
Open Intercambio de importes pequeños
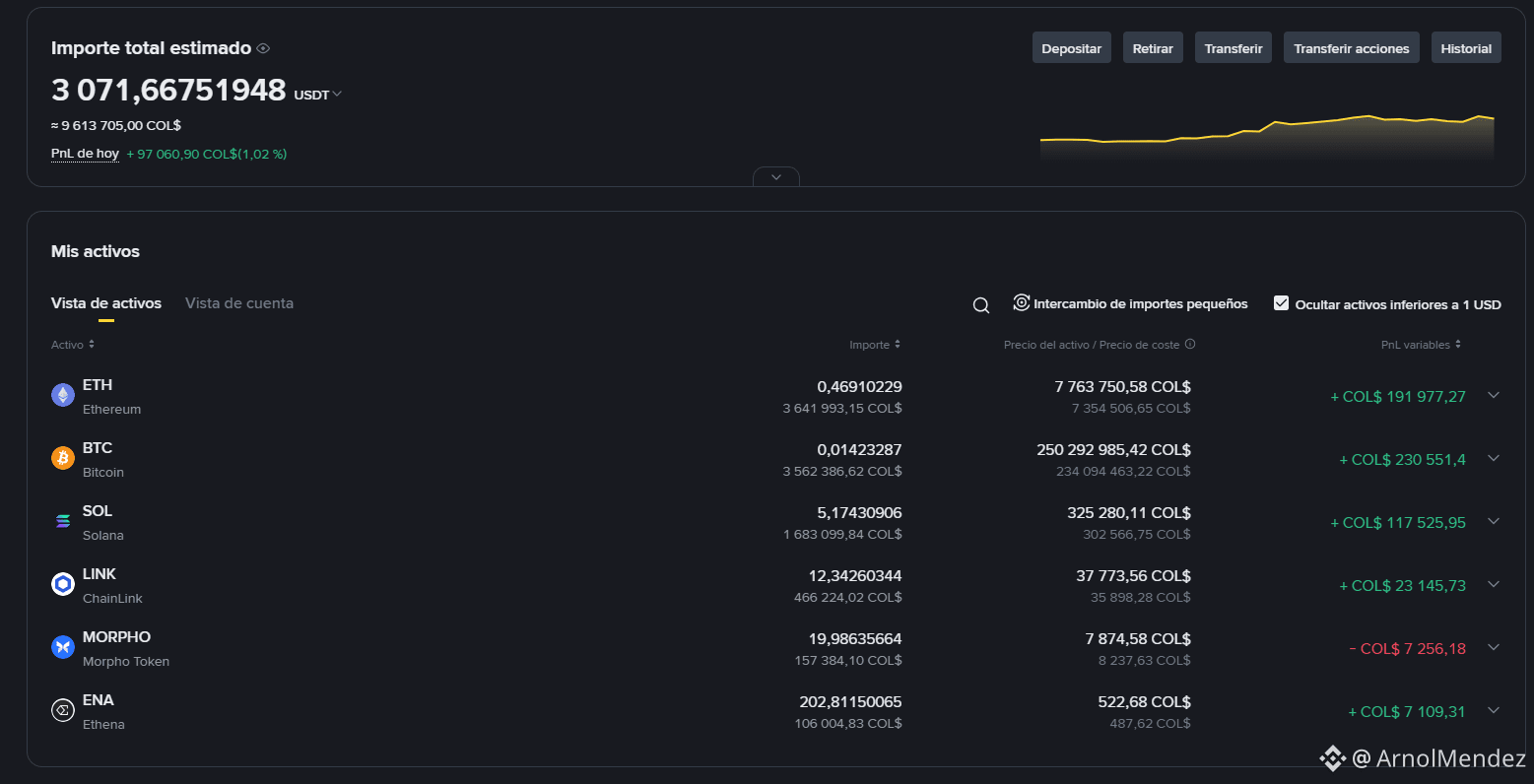tap(1130, 303)
